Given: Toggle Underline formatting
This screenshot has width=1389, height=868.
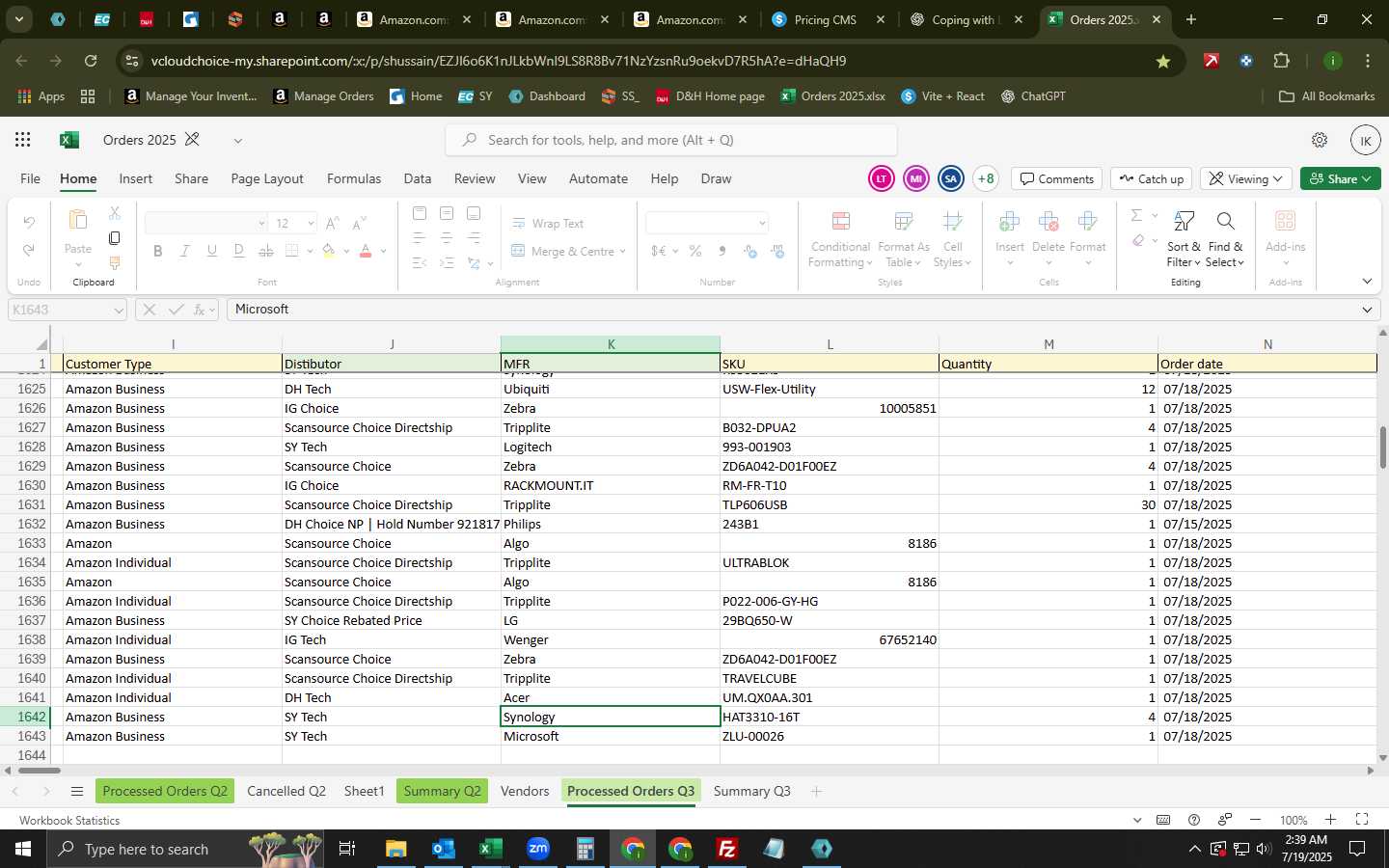Looking at the screenshot, I should tap(211, 251).
